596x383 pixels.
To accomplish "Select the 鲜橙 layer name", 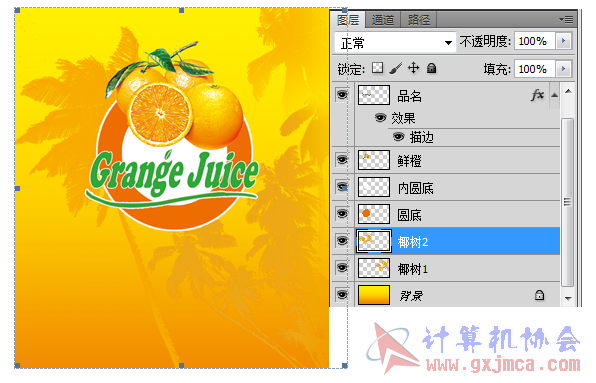I will (x=409, y=161).
